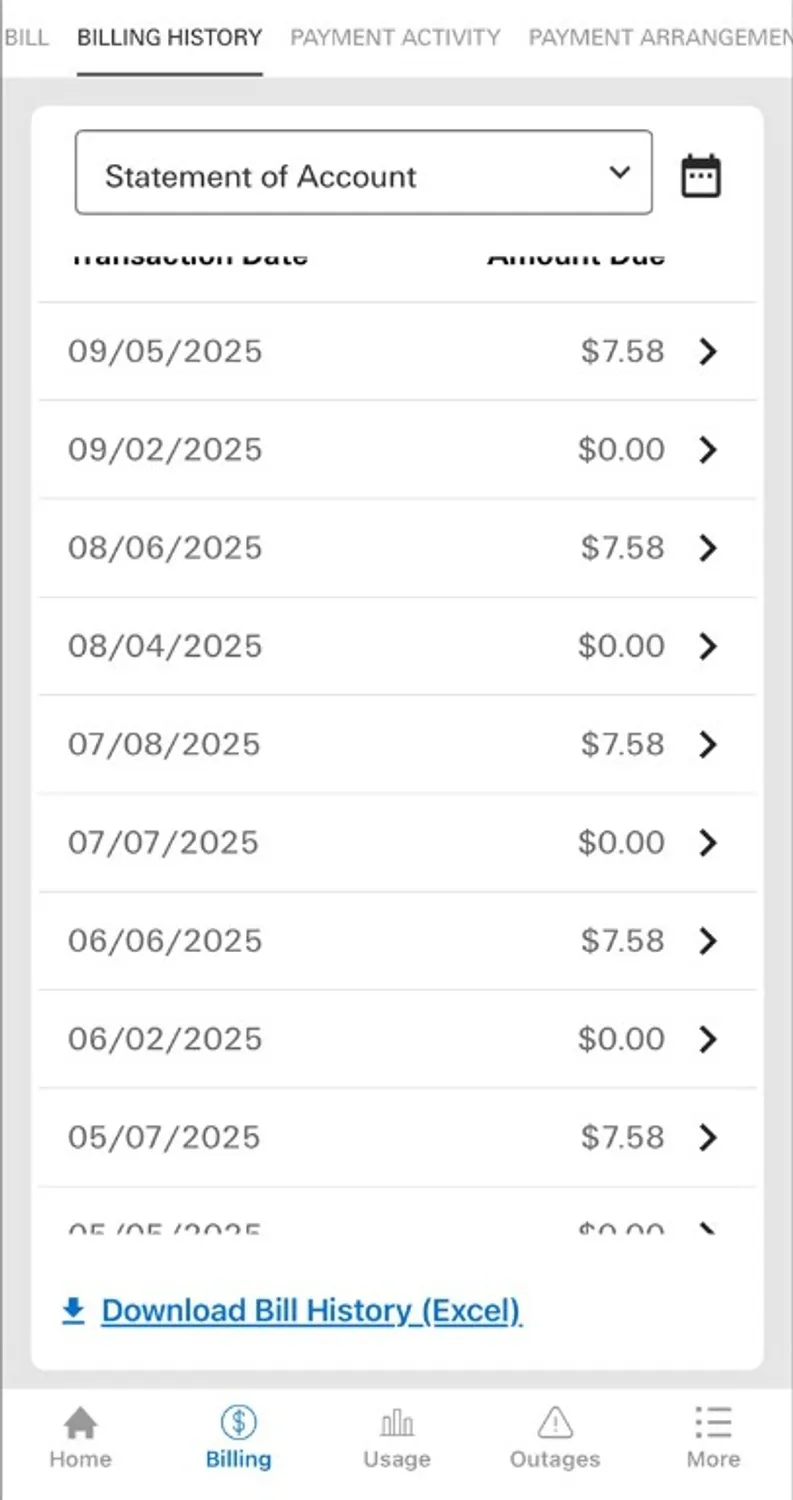Click Download Bill History (Excel) link

click(311, 1310)
